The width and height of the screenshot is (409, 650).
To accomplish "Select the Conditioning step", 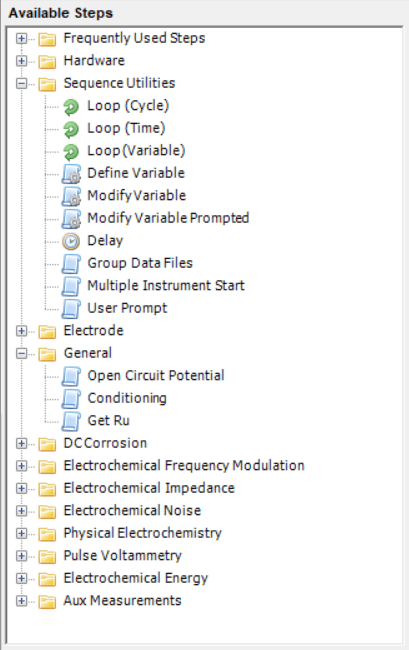I will tap(127, 398).
